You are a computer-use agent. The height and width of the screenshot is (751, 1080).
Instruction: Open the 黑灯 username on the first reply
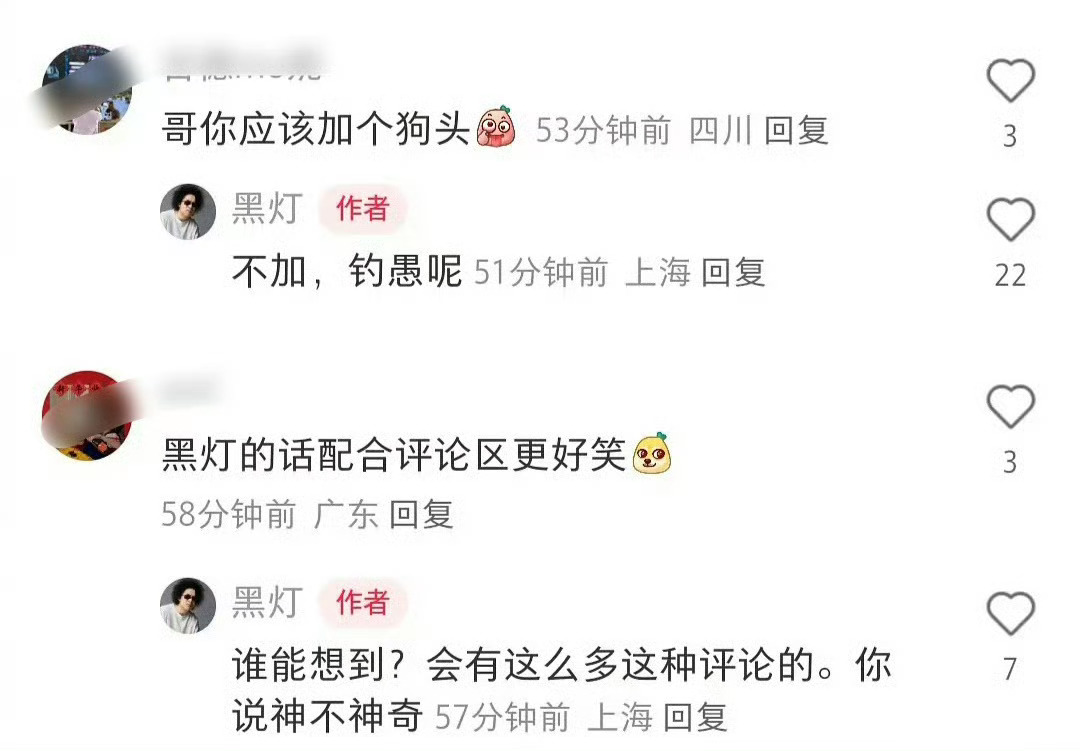[267, 208]
